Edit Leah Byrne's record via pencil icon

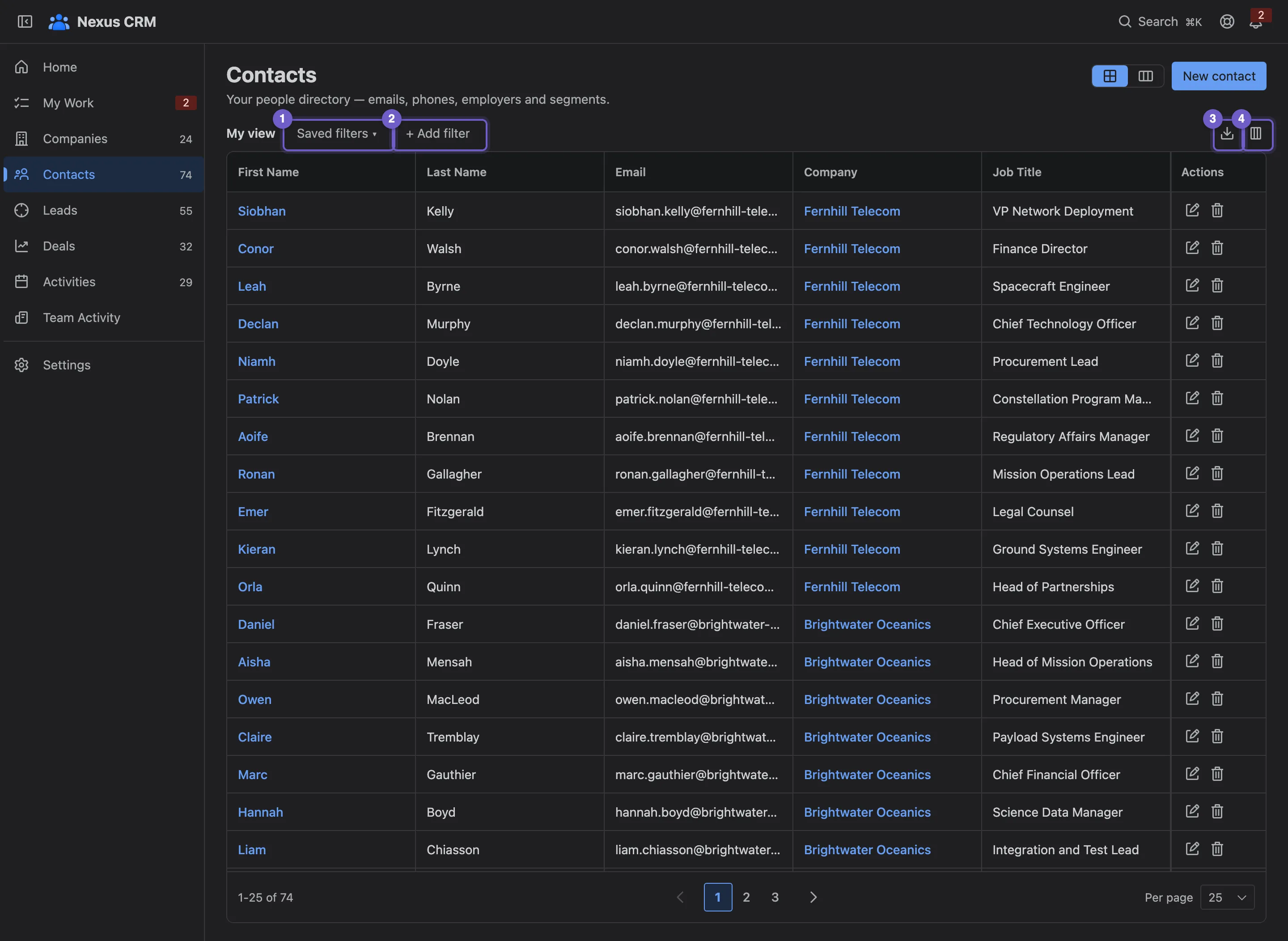tap(1192, 285)
